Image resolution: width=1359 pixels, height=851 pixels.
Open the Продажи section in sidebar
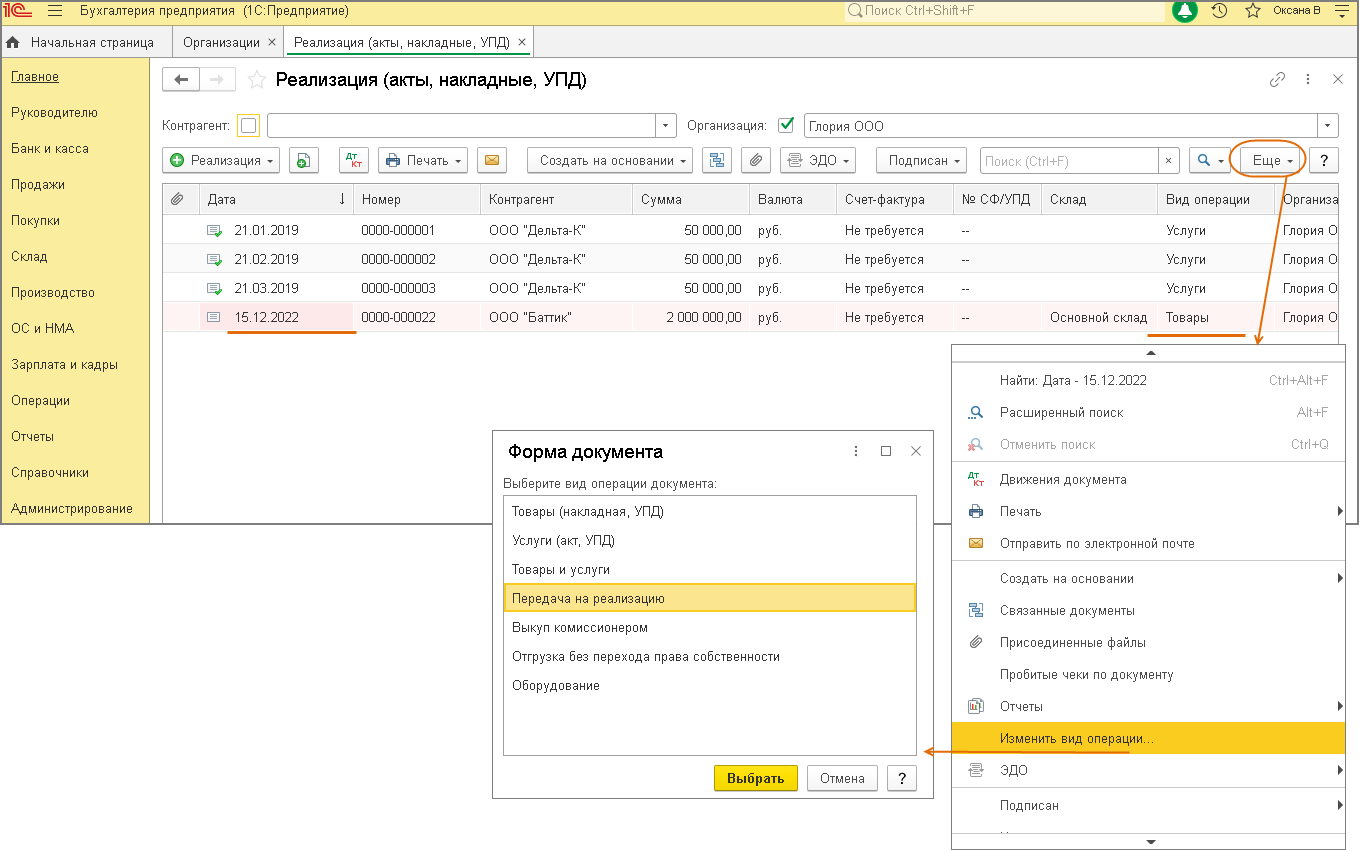pyautogui.click(x=38, y=184)
